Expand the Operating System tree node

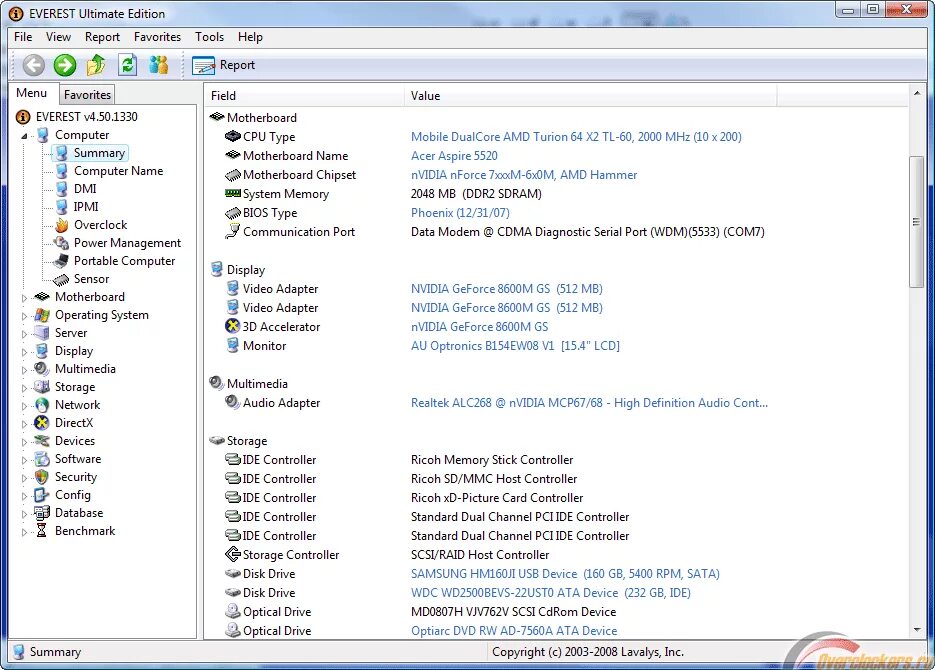[x=24, y=316]
